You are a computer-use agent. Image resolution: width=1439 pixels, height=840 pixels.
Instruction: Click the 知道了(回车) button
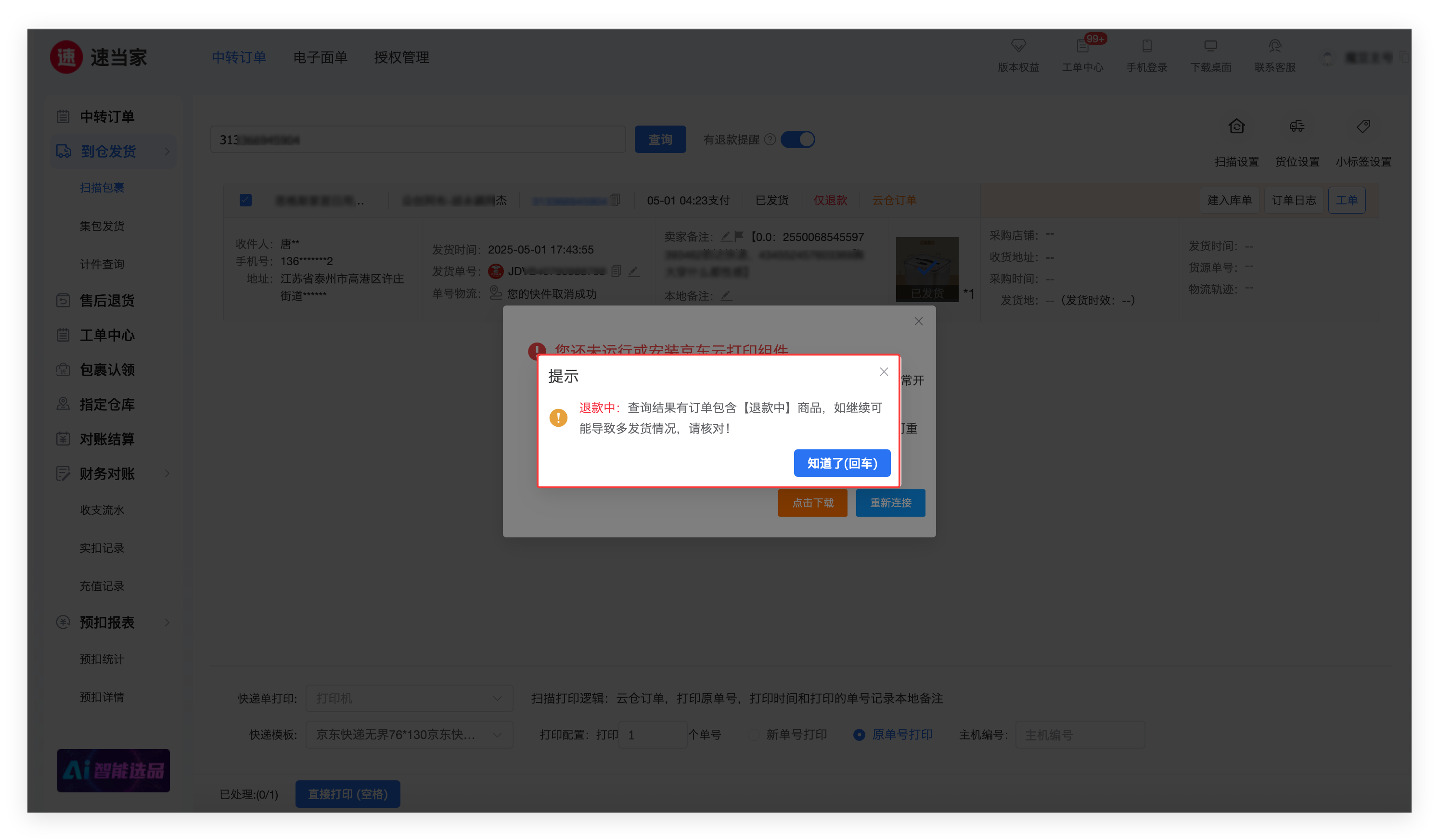coord(842,463)
